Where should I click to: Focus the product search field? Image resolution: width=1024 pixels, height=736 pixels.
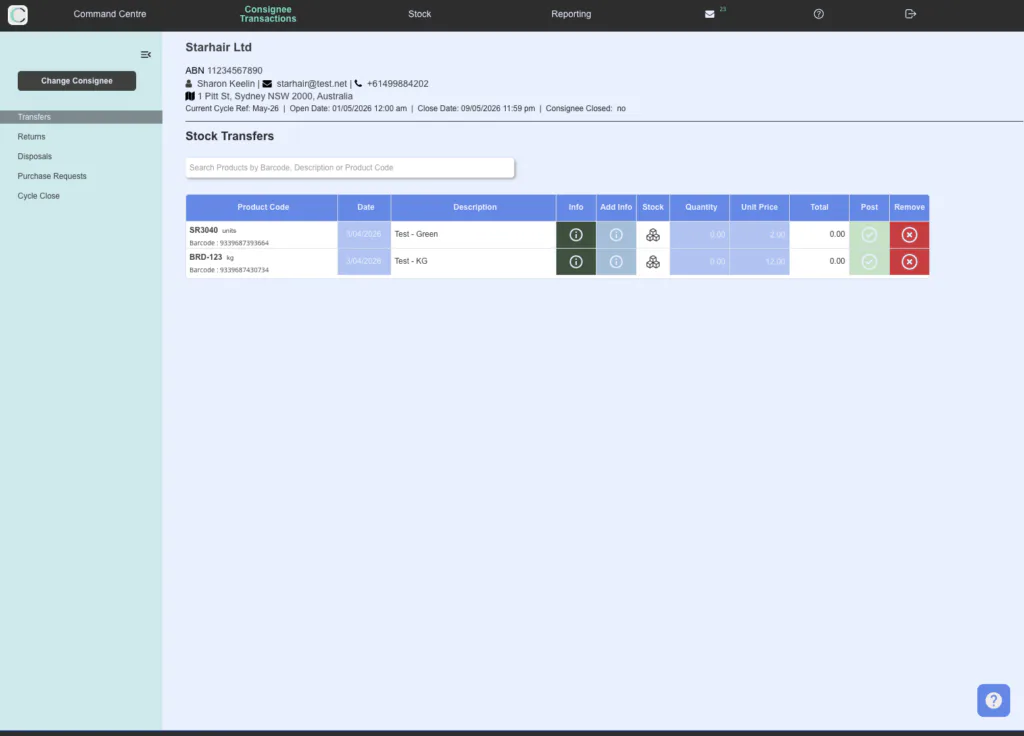(x=350, y=168)
